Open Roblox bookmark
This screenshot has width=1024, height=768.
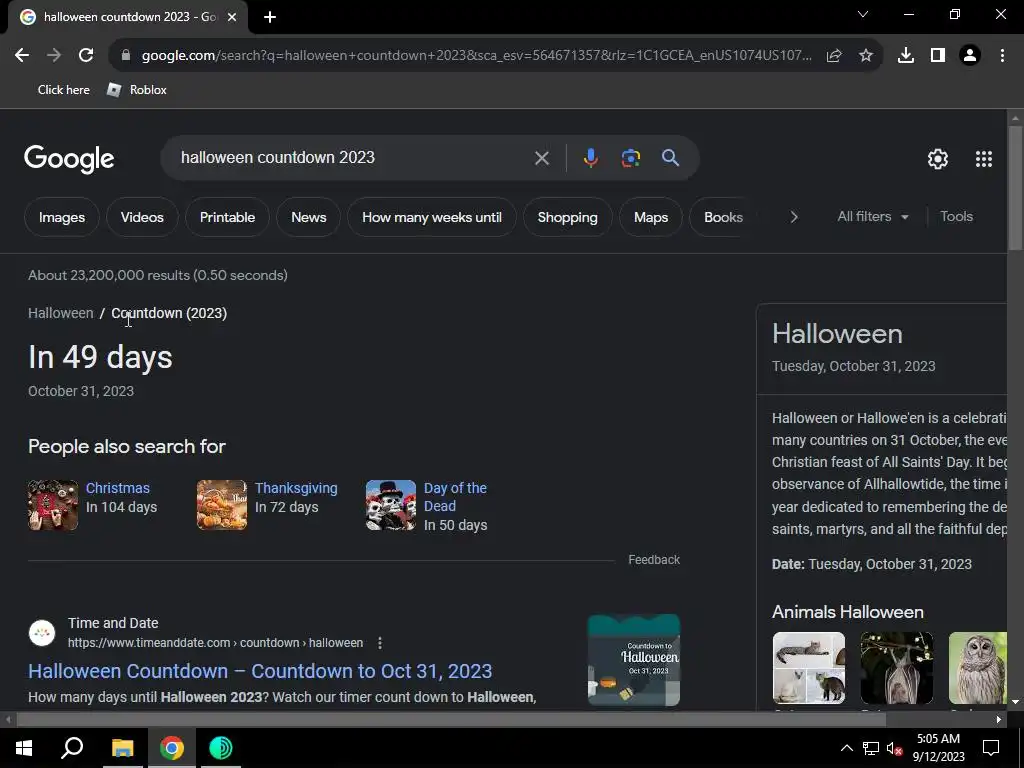click(137, 90)
